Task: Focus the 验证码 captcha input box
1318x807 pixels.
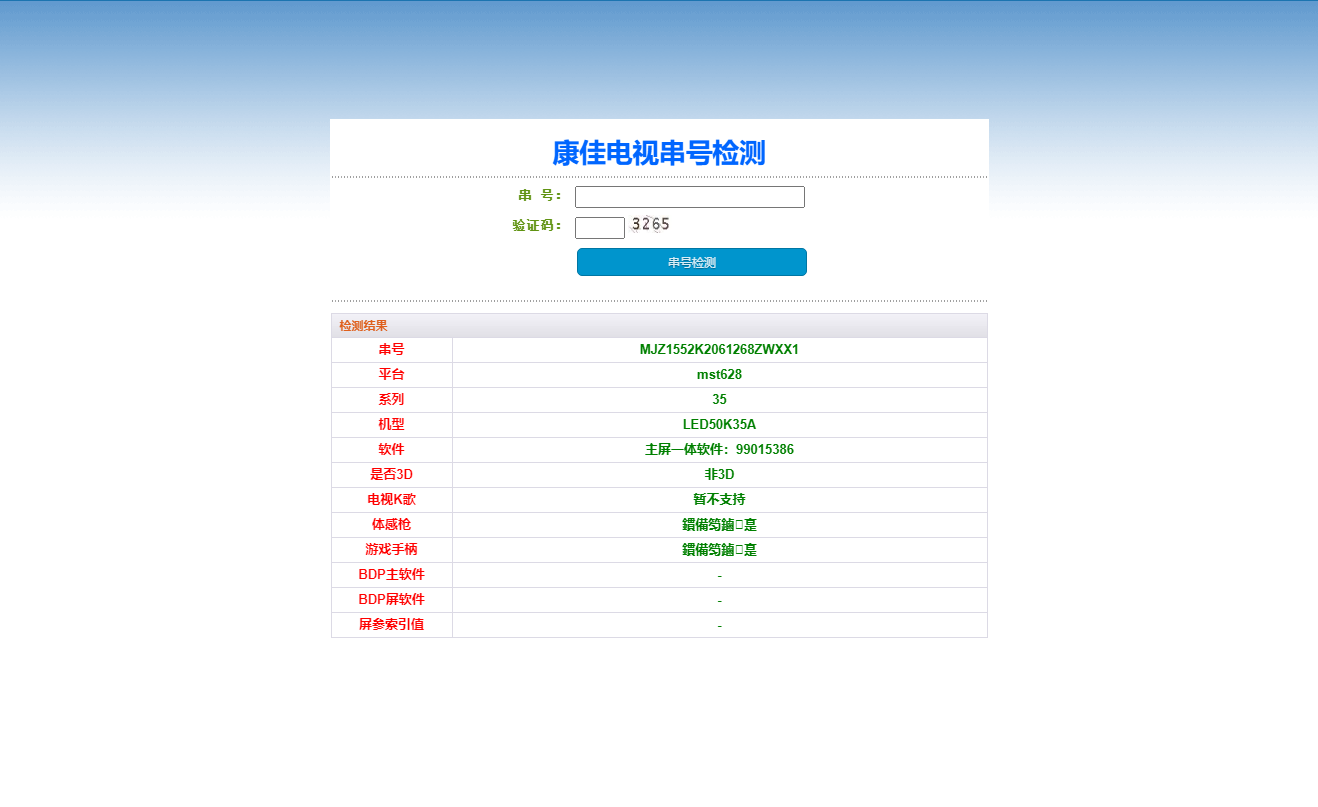Action: click(600, 228)
